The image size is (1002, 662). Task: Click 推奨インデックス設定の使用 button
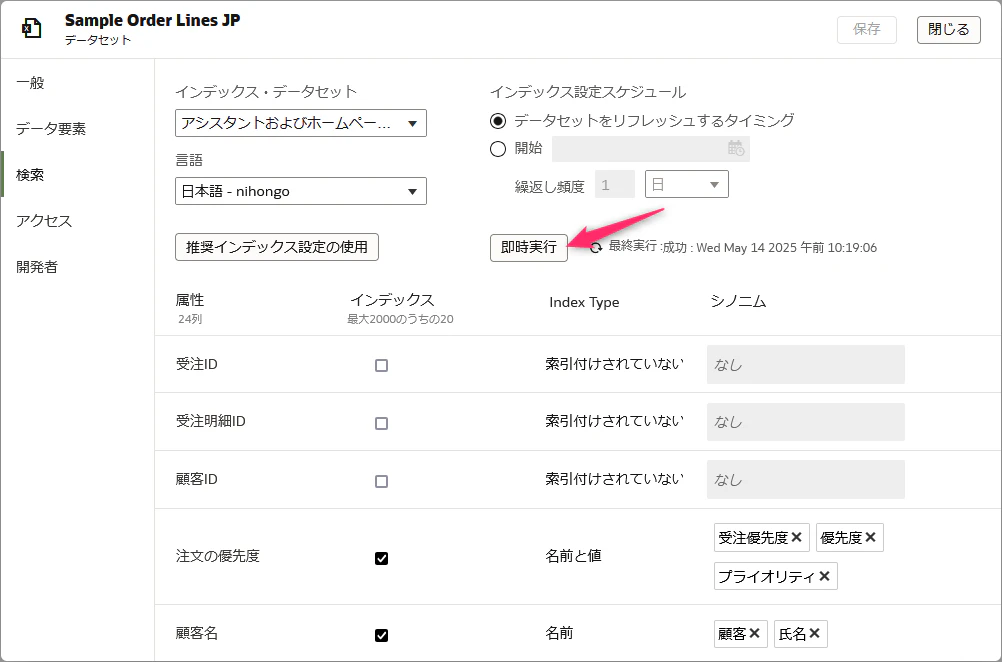(x=277, y=247)
